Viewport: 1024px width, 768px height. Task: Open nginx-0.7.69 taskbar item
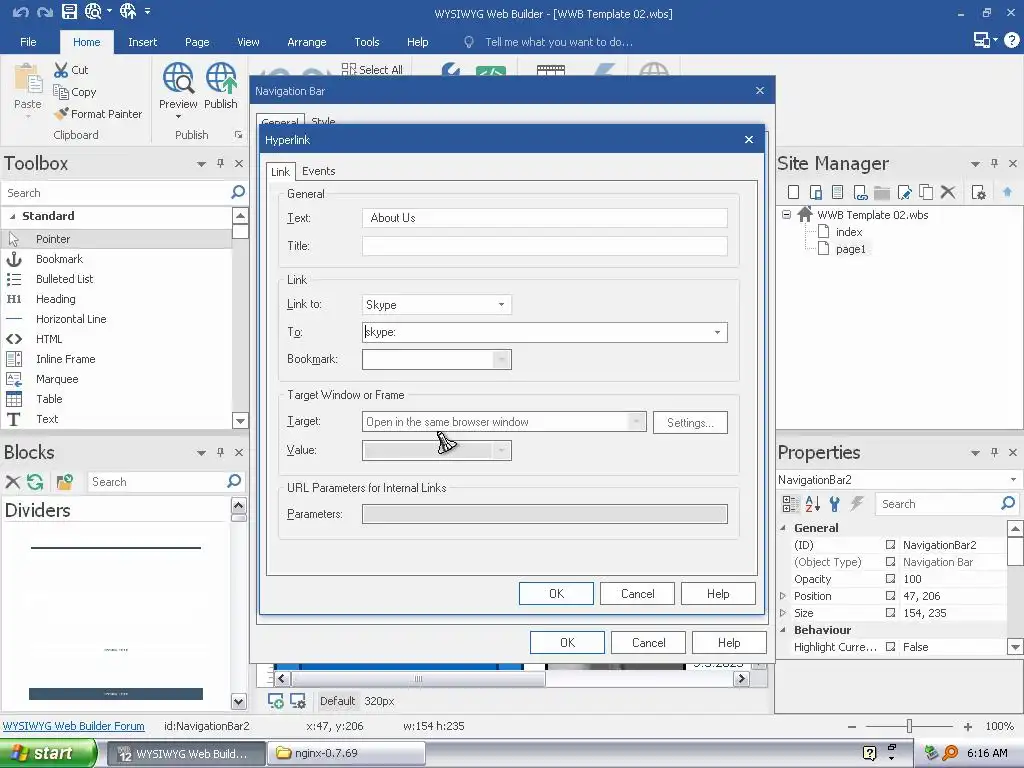click(348, 753)
